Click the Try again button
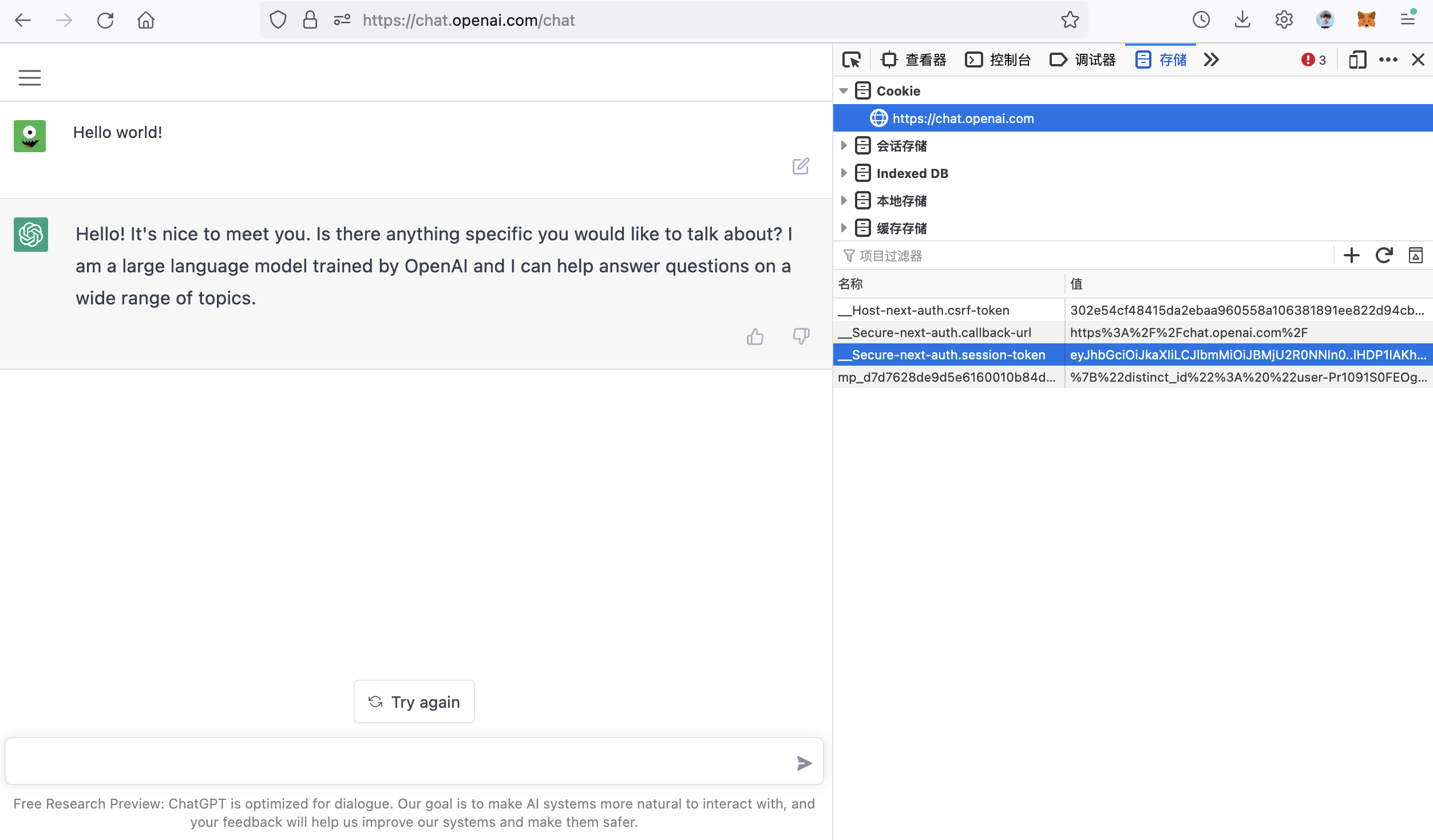1433x840 pixels. pyautogui.click(x=414, y=702)
